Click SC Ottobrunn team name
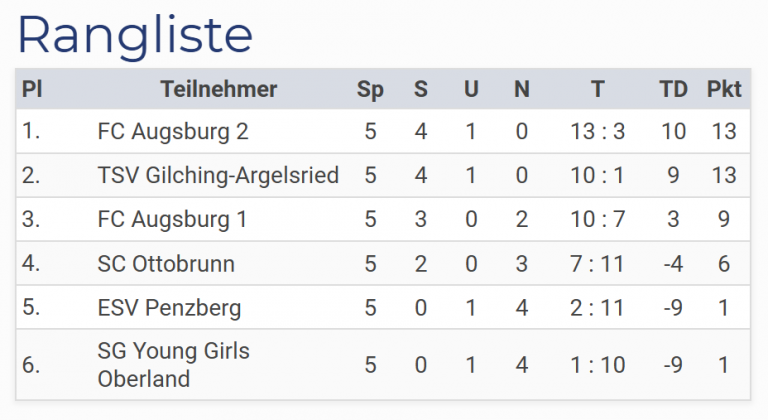 coord(166,264)
